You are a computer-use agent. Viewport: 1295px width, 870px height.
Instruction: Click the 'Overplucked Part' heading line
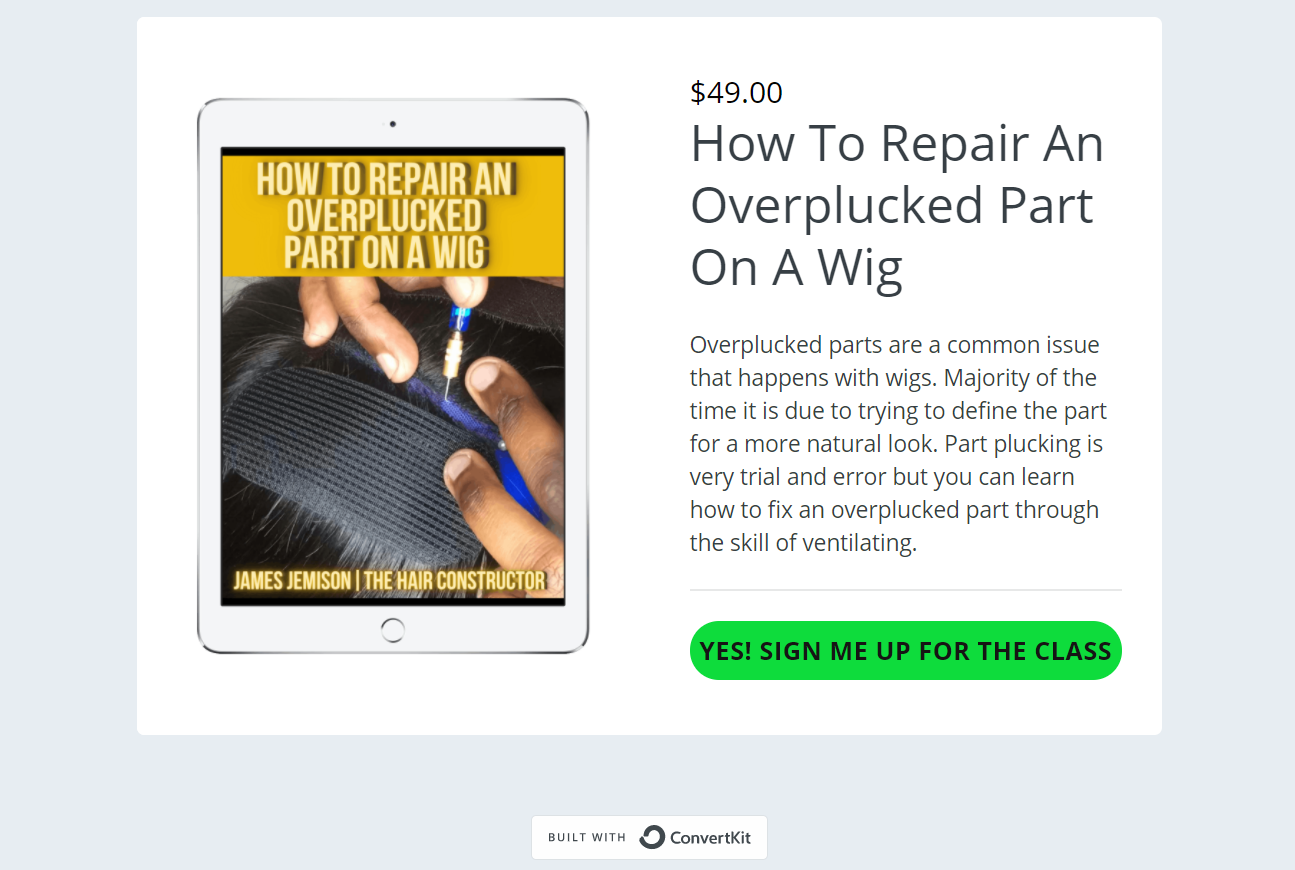[892, 206]
